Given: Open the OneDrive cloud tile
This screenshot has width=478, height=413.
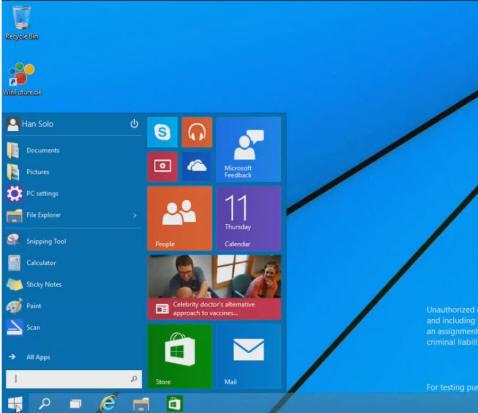Looking at the screenshot, I should [197, 166].
